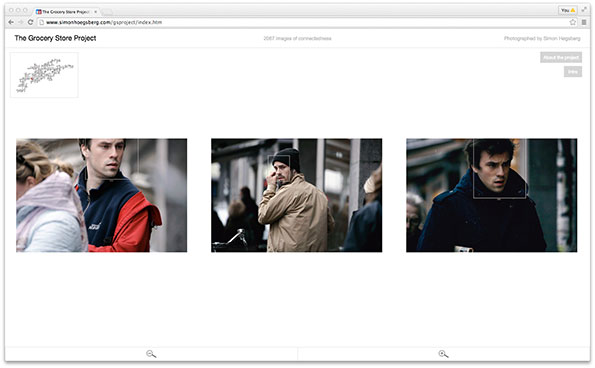Close The Grocery Store Project tab
This screenshot has height=368, width=595.
(96, 12)
